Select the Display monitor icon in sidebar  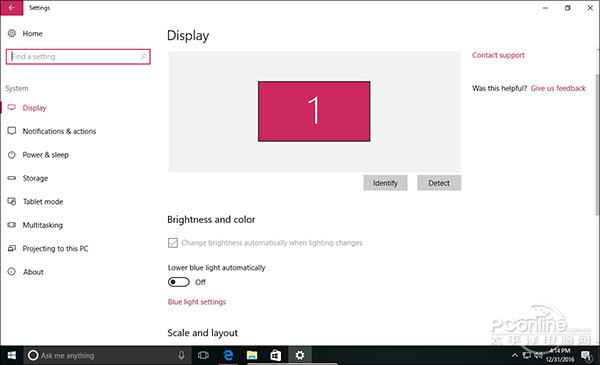(12, 108)
